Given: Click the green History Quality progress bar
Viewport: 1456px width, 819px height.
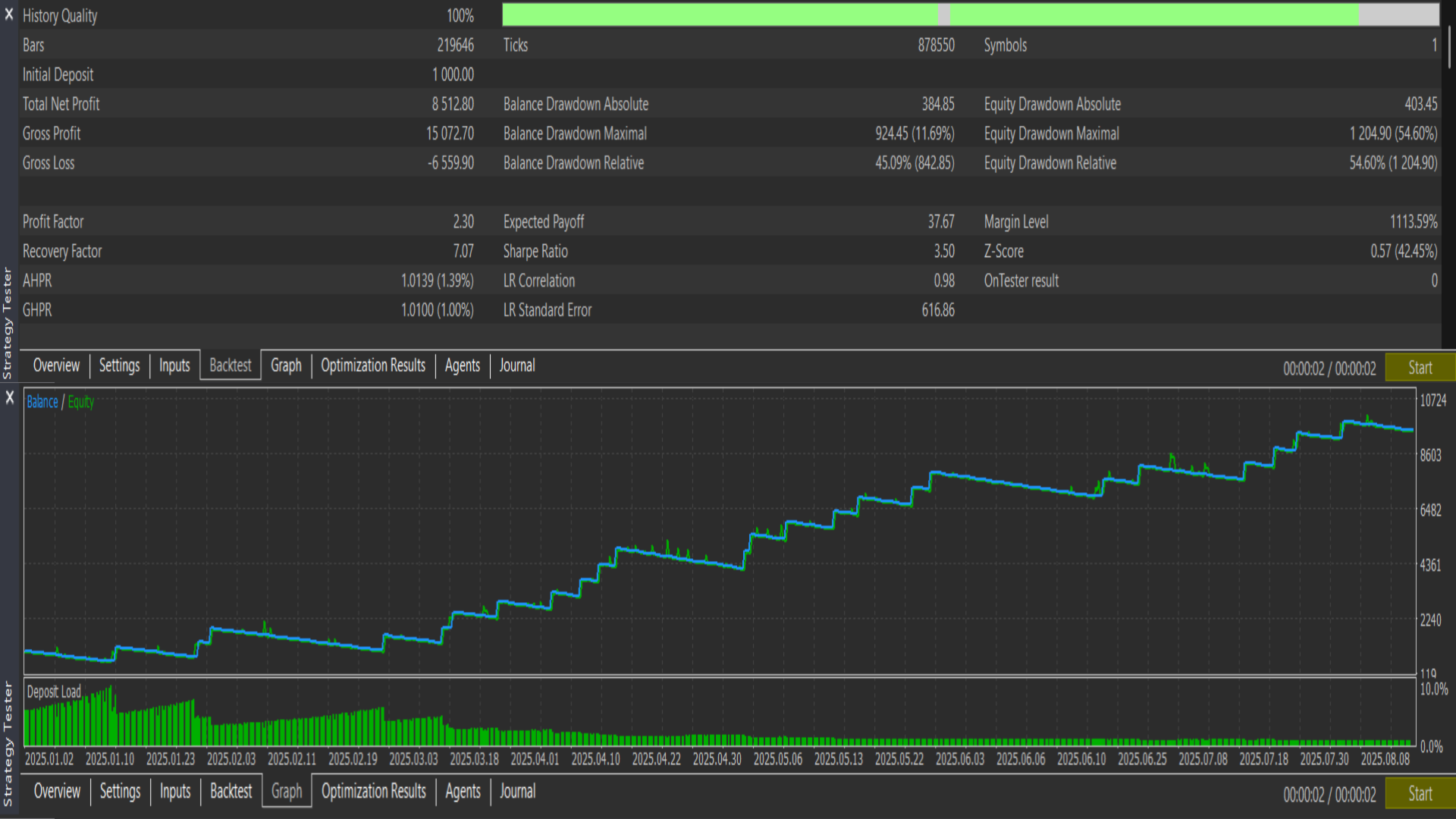Looking at the screenshot, I should [x=971, y=14].
